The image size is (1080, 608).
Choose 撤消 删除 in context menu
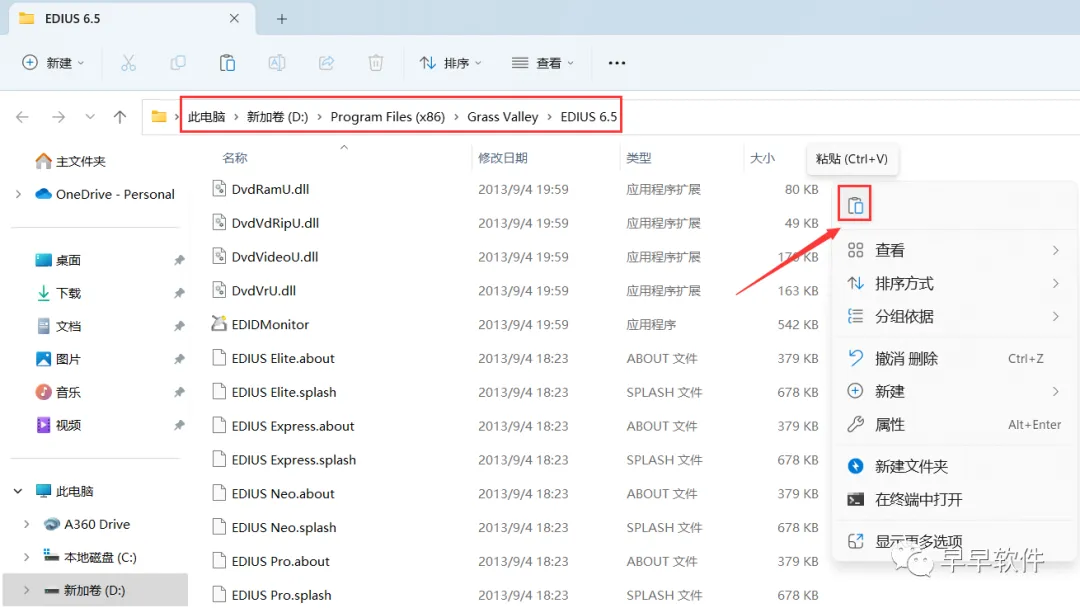(954, 358)
